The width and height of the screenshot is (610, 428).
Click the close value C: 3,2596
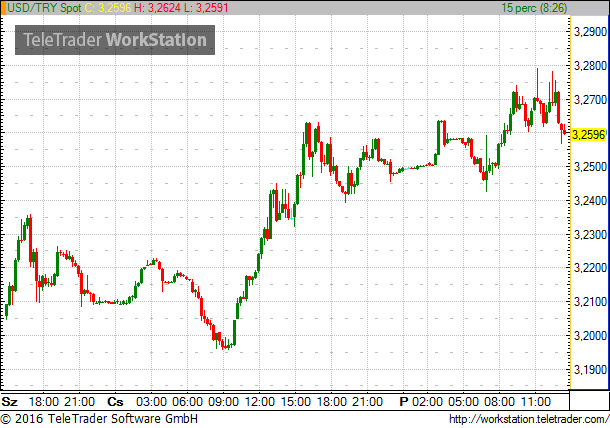[x=107, y=7]
